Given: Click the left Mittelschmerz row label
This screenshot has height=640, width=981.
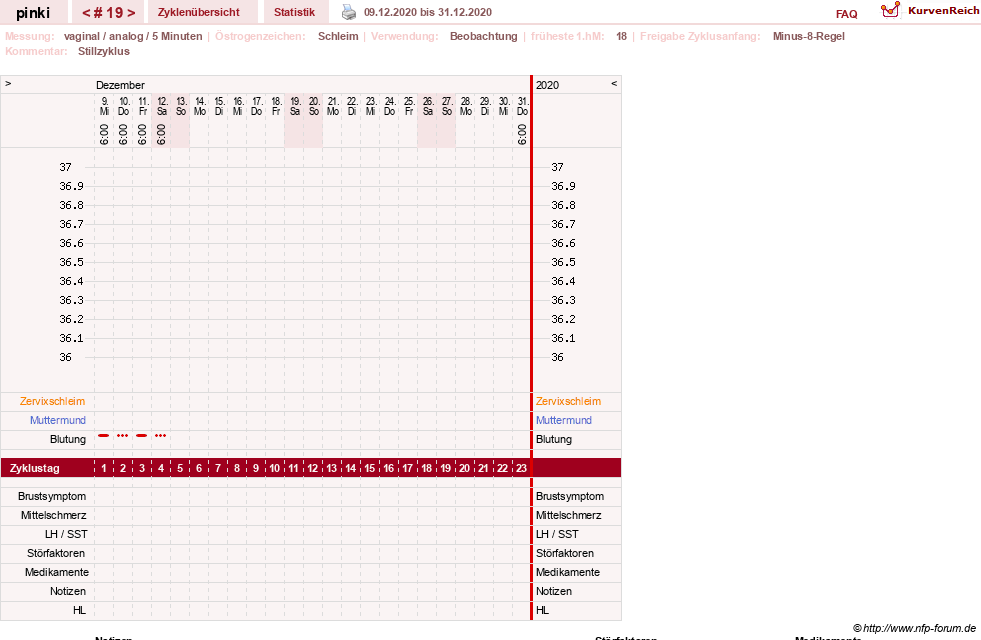Looking at the screenshot, I should tap(53, 515).
